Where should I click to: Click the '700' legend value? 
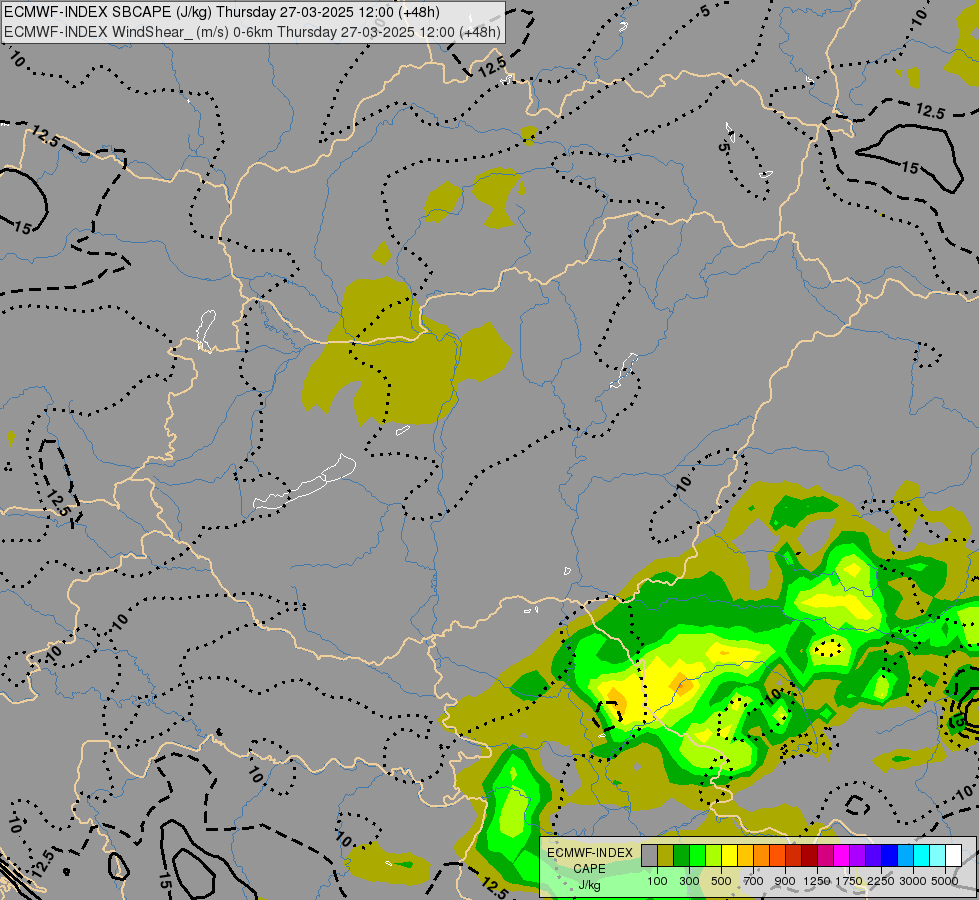(754, 881)
